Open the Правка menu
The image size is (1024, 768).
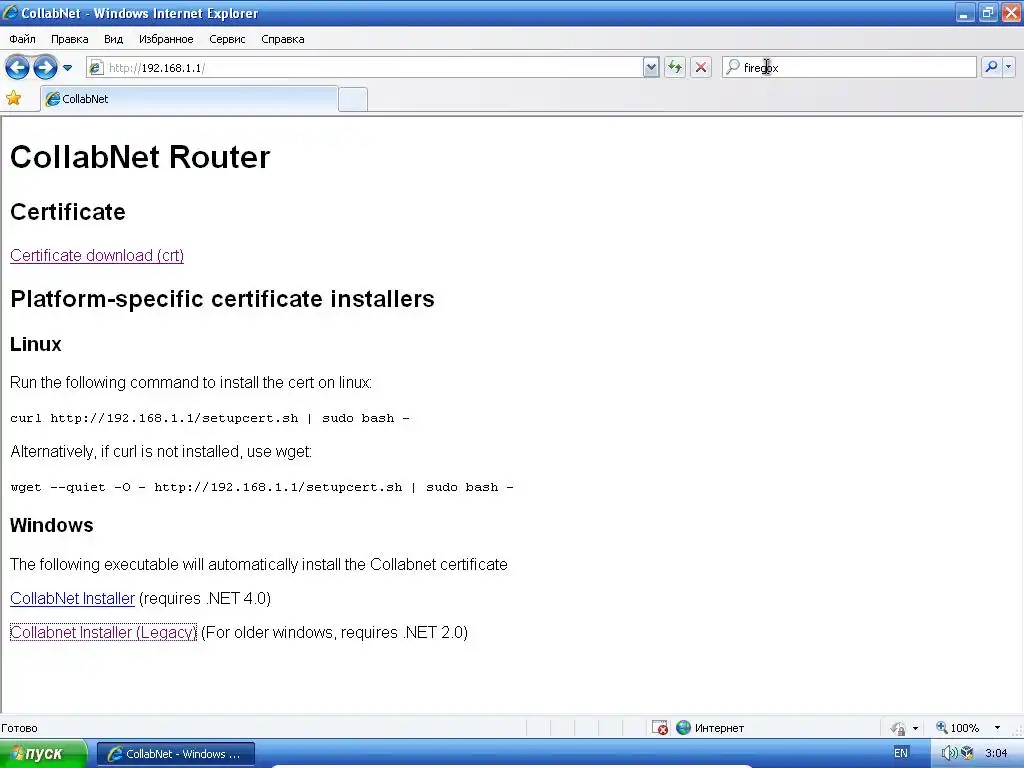click(x=69, y=39)
